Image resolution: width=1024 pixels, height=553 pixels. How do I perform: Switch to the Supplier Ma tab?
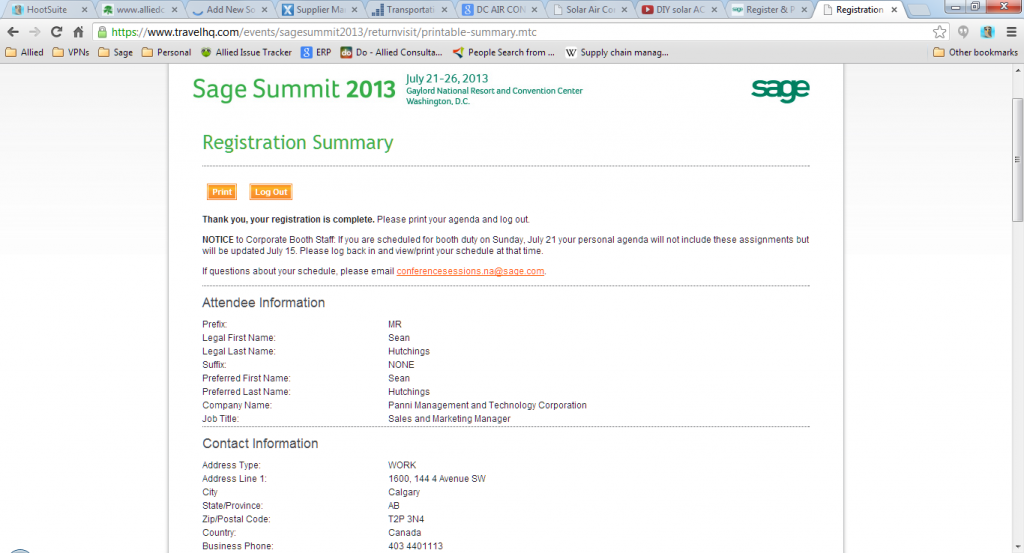[320, 10]
